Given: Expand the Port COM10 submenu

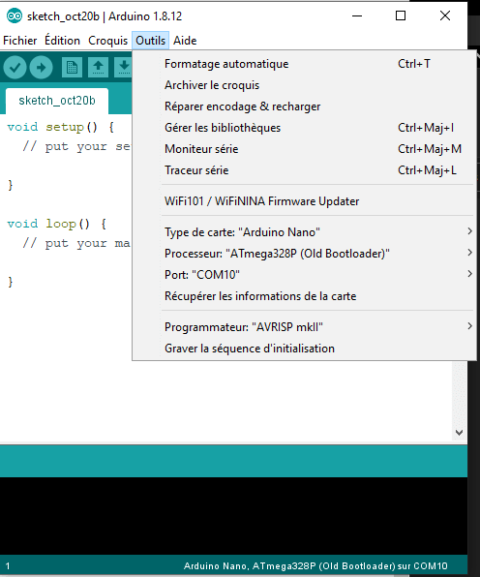Looking at the screenshot, I should pyautogui.click(x=304, y=275).
